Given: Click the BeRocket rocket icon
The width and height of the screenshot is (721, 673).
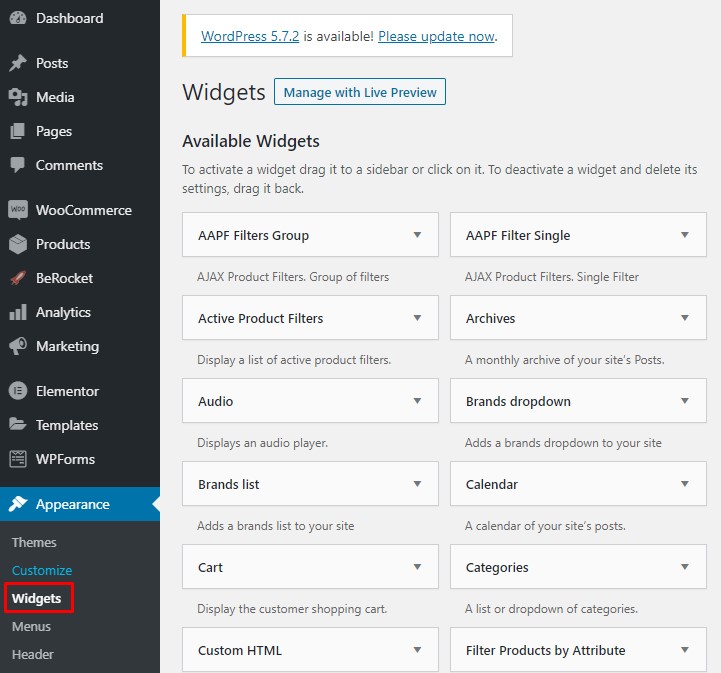Looking at the screenshot, I should coord(18,278).
